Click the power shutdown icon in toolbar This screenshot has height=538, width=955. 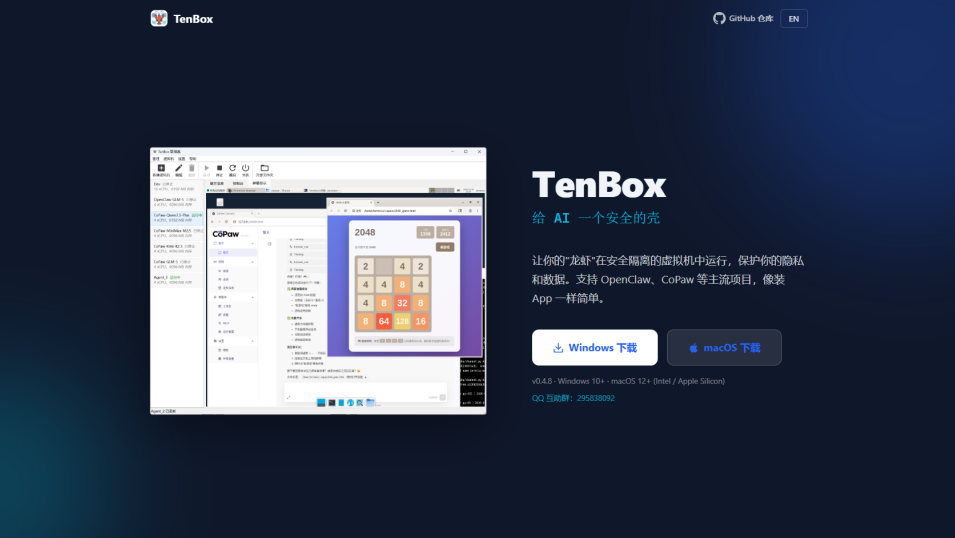click(245, 169)
